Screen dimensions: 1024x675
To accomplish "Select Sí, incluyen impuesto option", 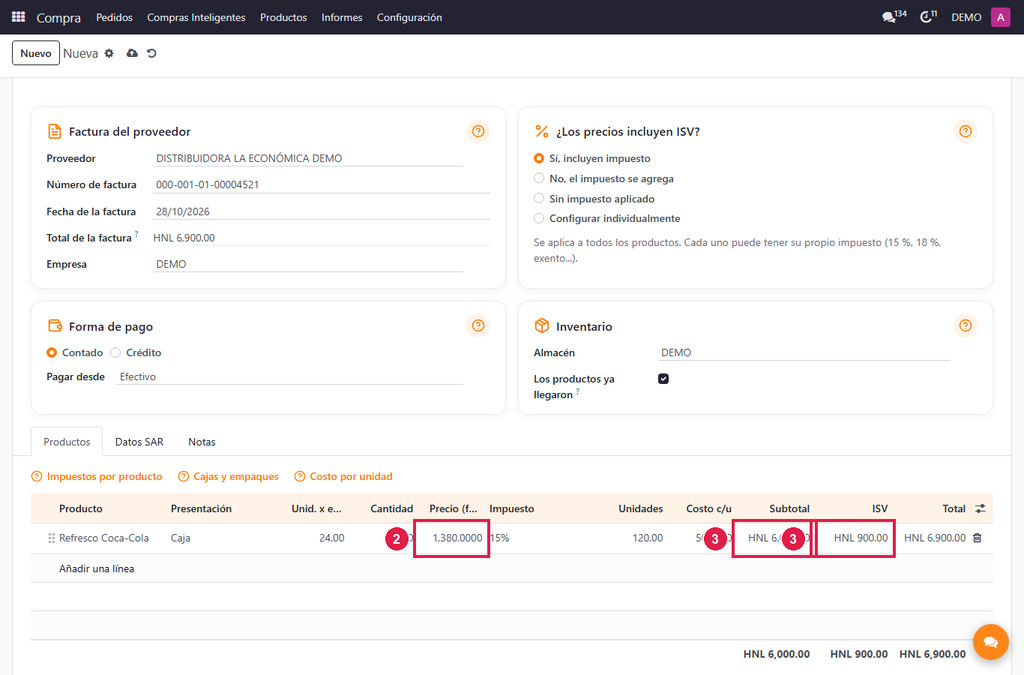I will coord(539,159).
